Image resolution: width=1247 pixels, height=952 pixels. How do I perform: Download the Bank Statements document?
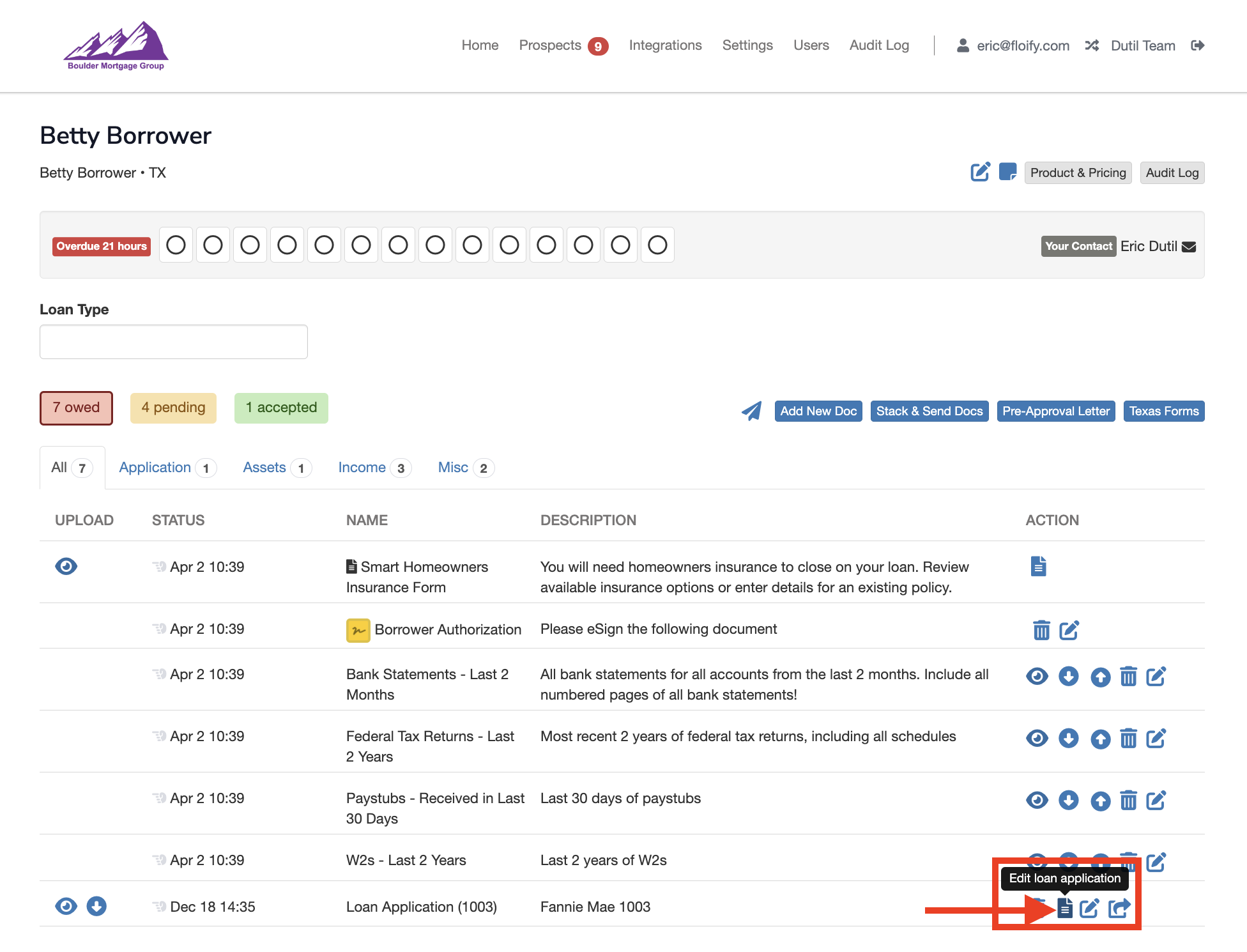(1069, 676)
